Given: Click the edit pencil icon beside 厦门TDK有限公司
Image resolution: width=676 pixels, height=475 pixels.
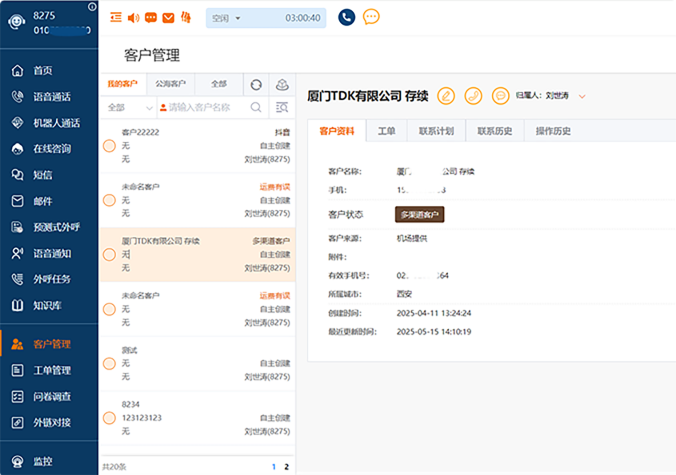Looking at the screenshot, I should (x=447, y=96).
